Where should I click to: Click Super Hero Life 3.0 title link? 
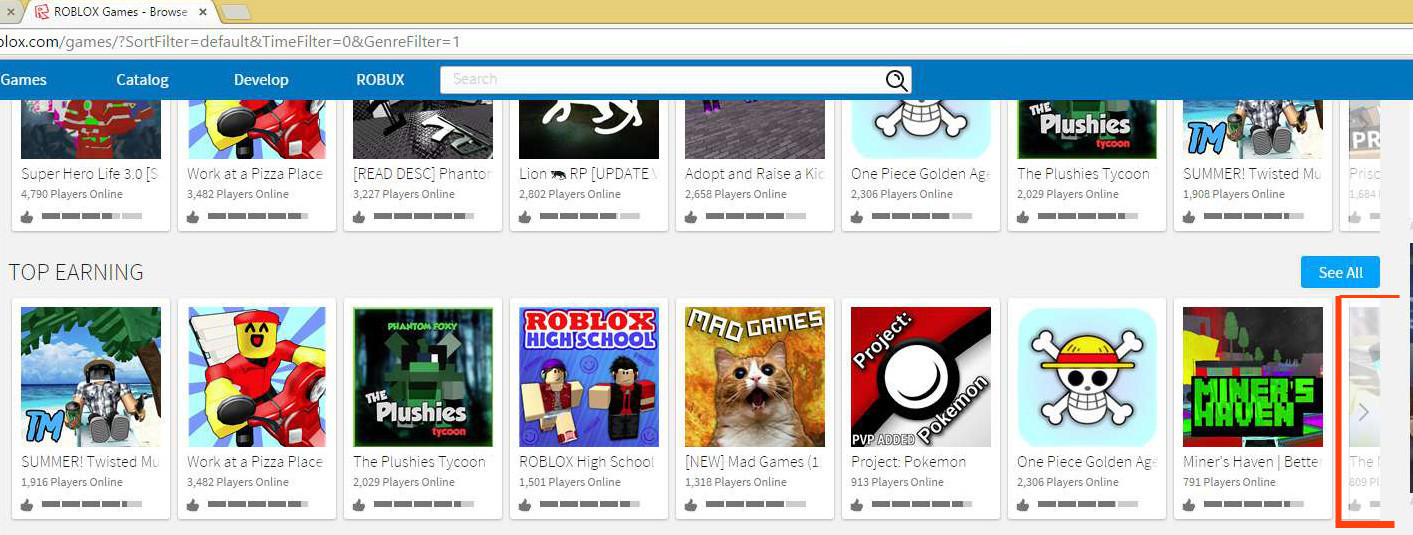coord(91,174)
